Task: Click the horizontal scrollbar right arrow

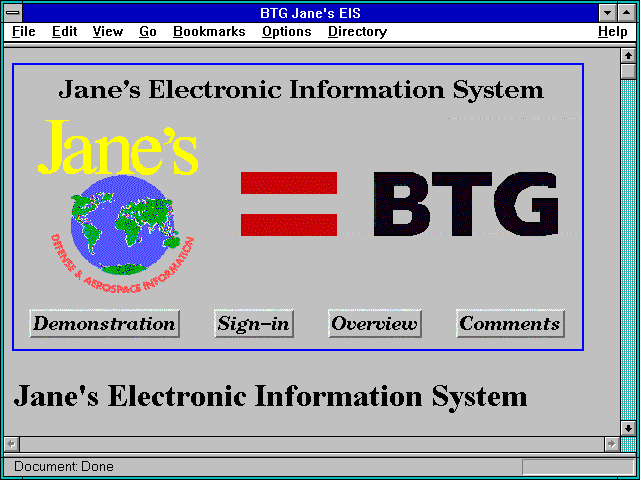Action: coord(611,444)
